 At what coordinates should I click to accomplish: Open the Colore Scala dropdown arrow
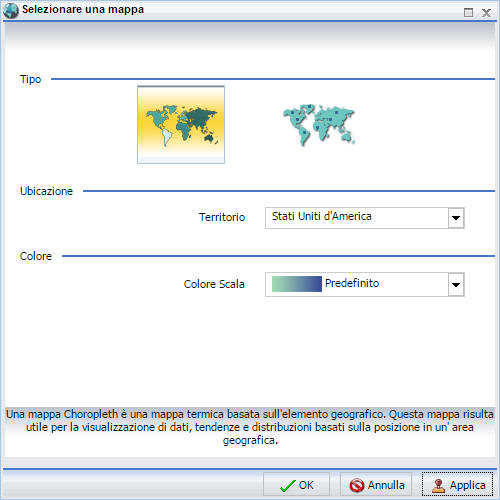tap(456, 285)
